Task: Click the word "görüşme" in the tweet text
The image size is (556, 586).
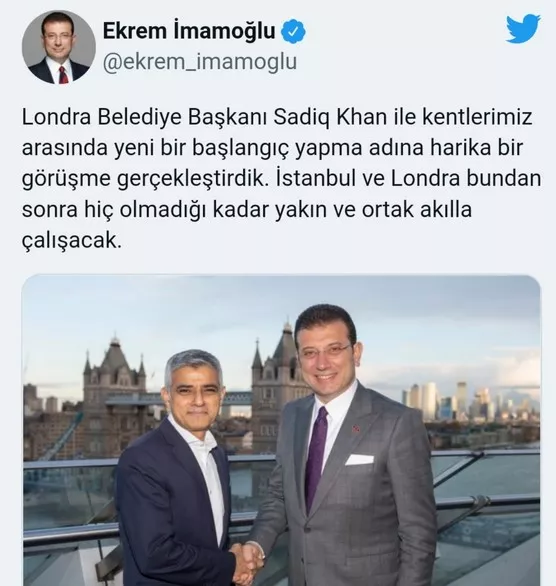Action: (66, 180)
